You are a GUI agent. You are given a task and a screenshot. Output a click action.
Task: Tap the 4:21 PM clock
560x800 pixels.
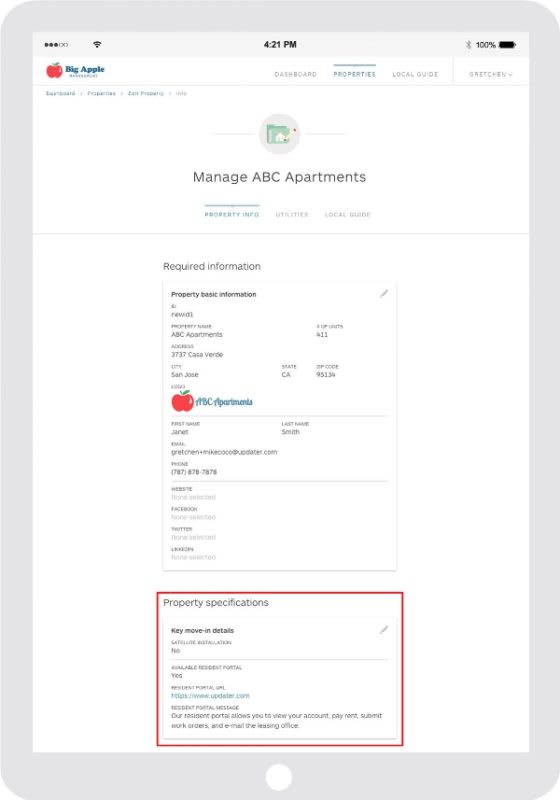tap(280, 44)
